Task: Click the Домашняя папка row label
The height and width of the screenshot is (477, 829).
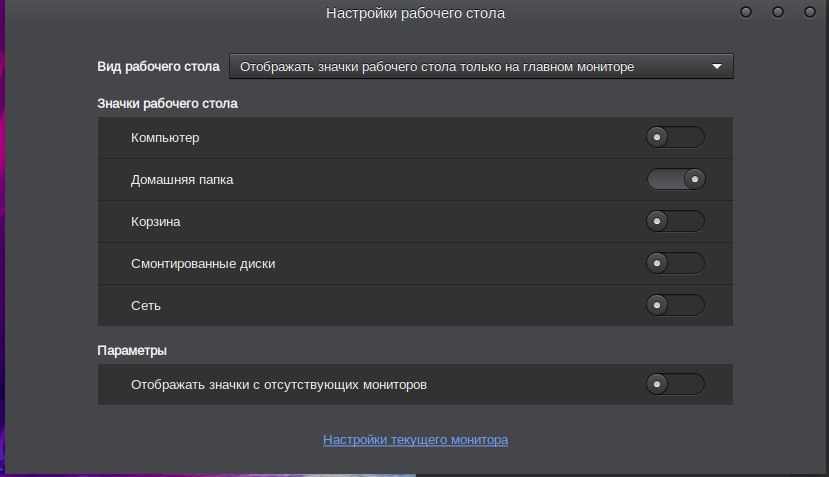Action: [x=182, y=180]
